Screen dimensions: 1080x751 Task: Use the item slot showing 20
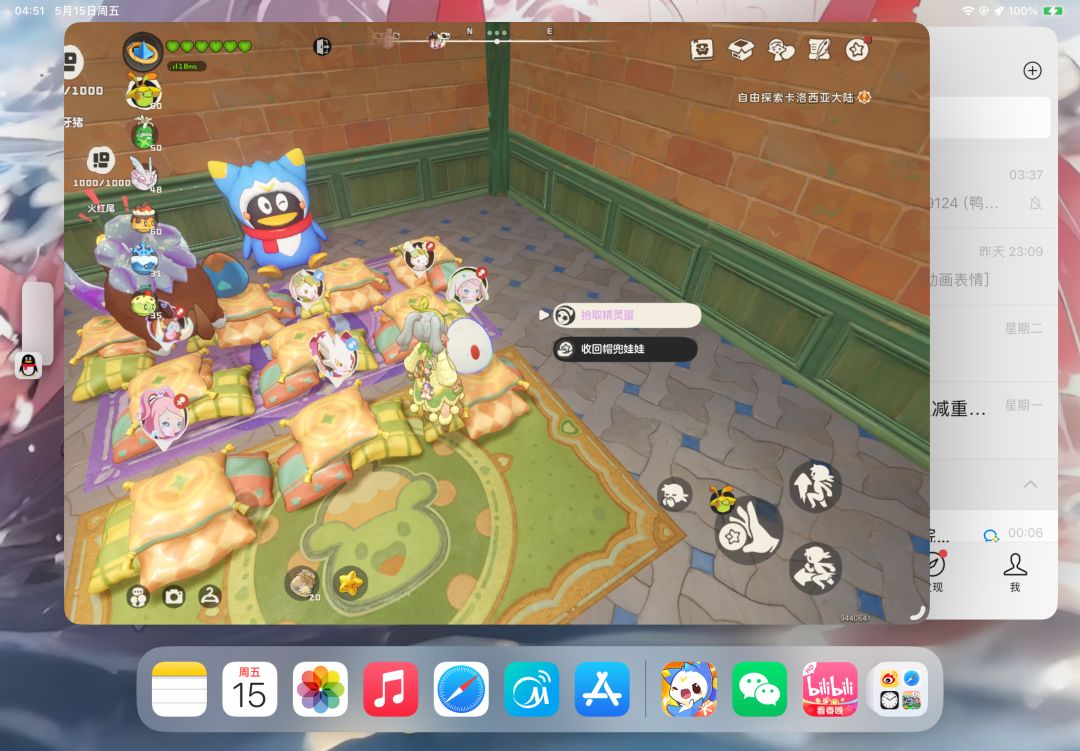[x=302, y=584]
